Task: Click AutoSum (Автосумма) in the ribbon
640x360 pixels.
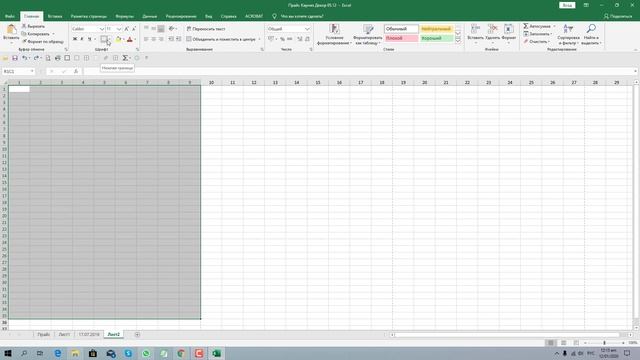Action: [538, 26]
